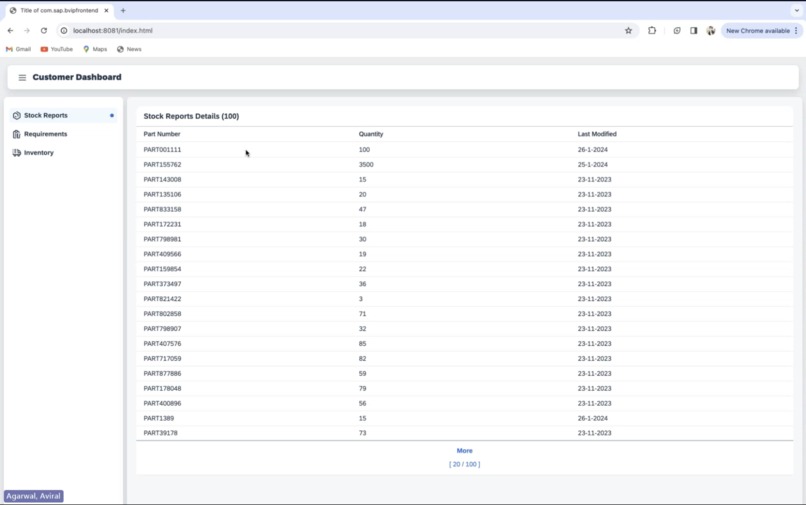
Task: Click the [ 20 / 100 ] row counter
Action: (x=464, y=464)
